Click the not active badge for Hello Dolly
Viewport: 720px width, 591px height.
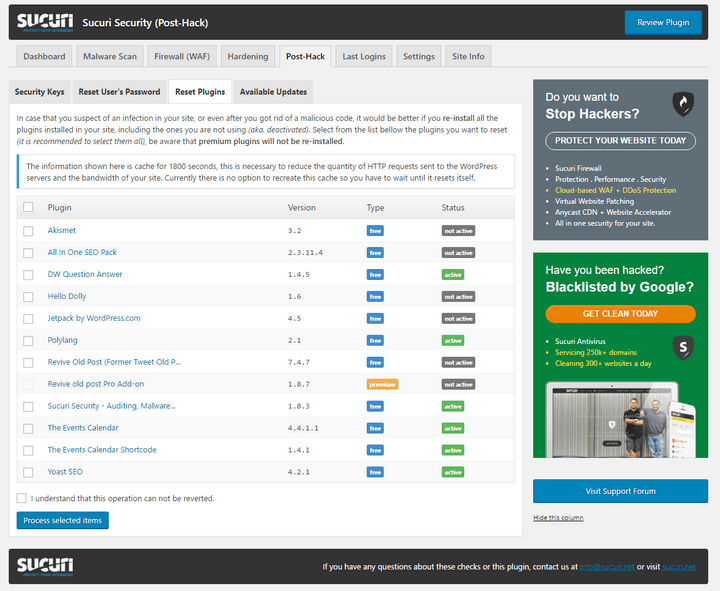458,297
